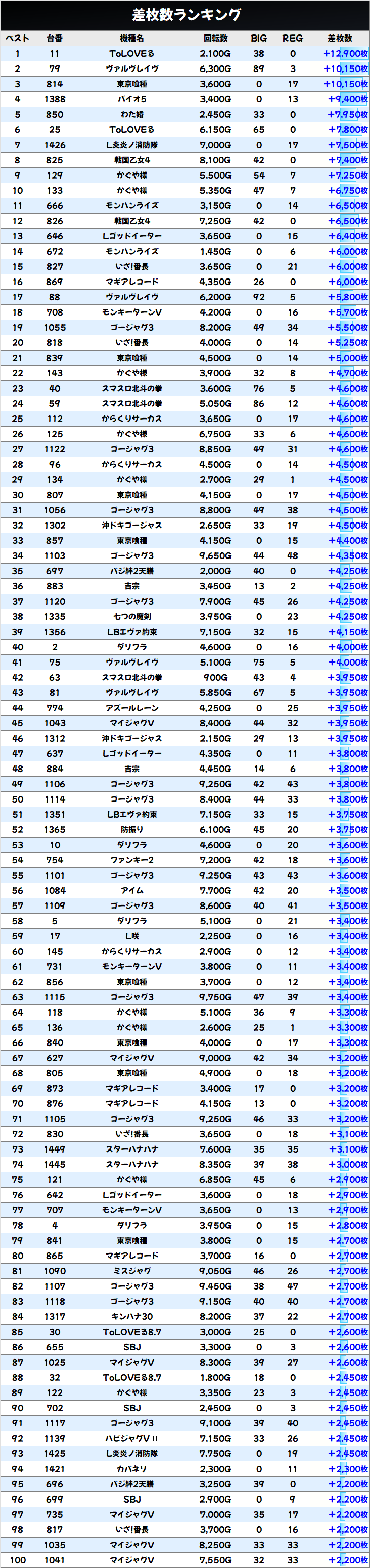Image resolution: width=370 pixels, height=1568 pixels.
Task: Select the 七つの魔剣 machine name
Action: [131, 617]
